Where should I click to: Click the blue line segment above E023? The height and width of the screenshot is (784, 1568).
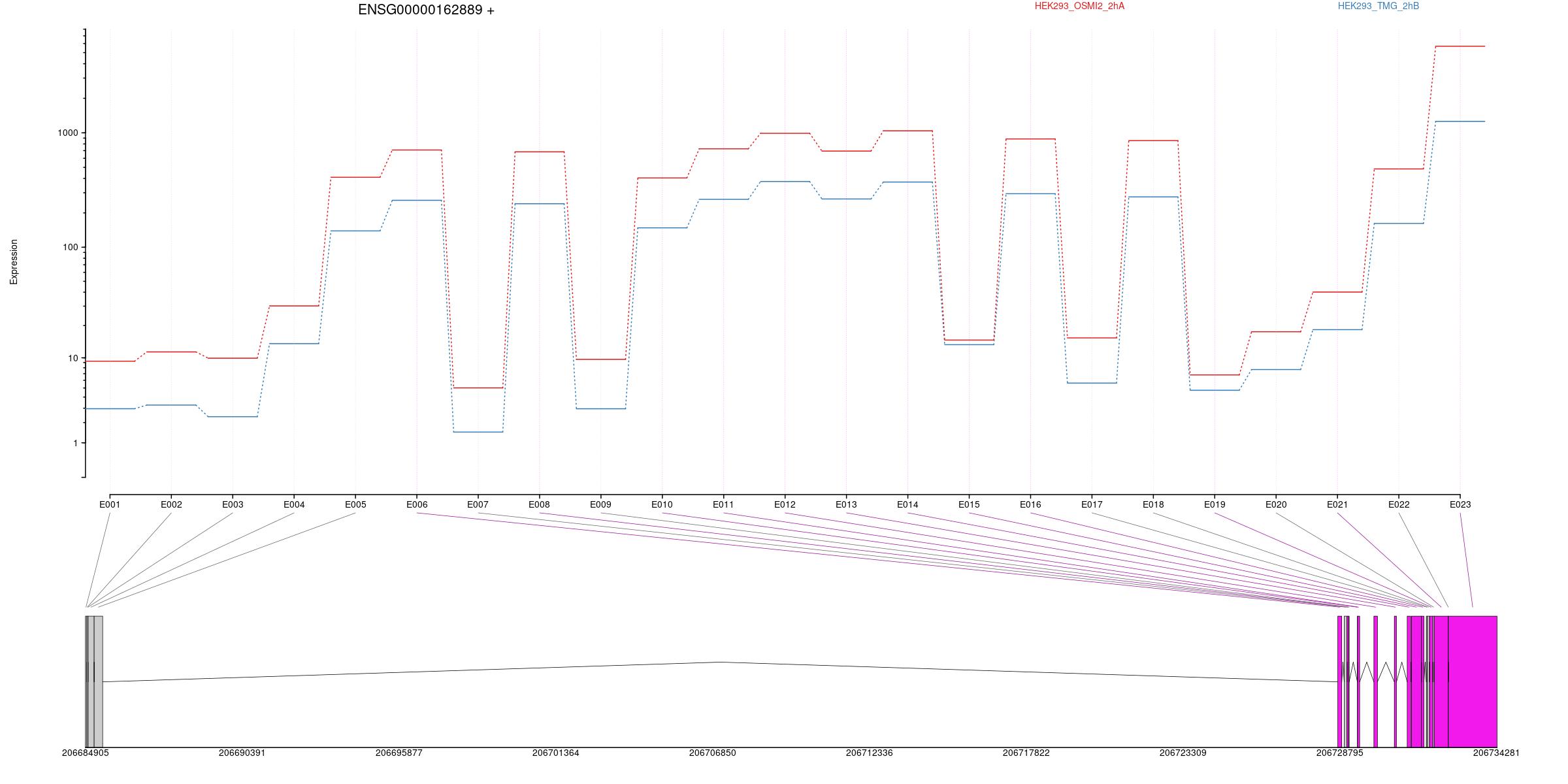1460,122
